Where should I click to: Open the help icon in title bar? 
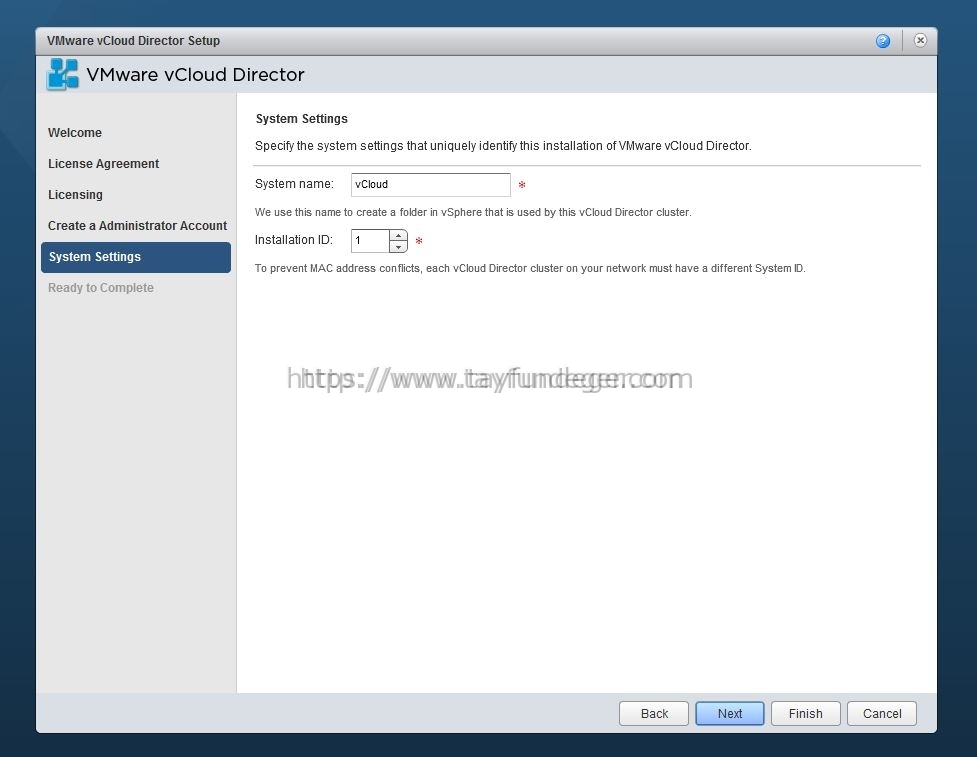tap(882, 41)
